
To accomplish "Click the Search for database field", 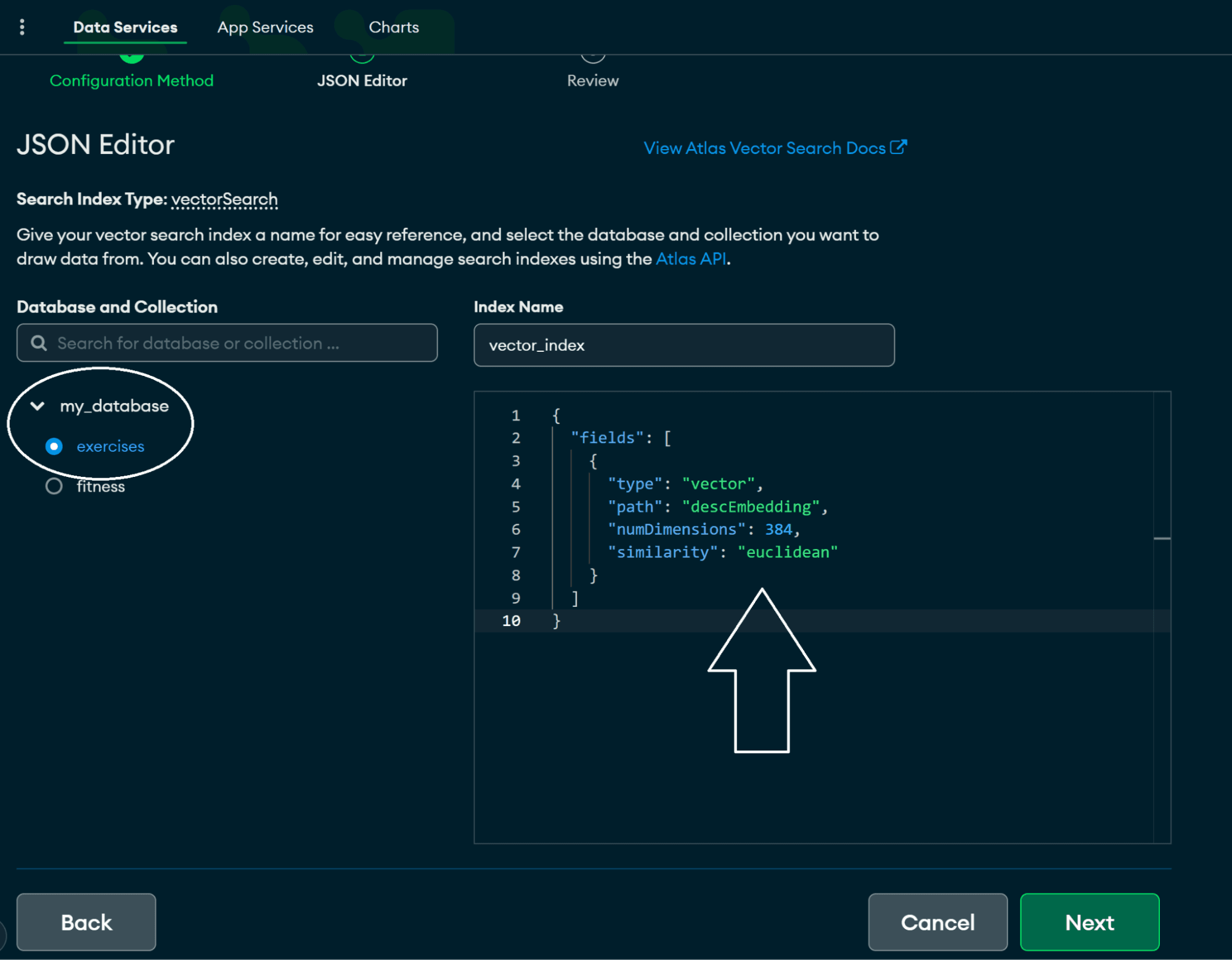I will [x=227, y=343].
